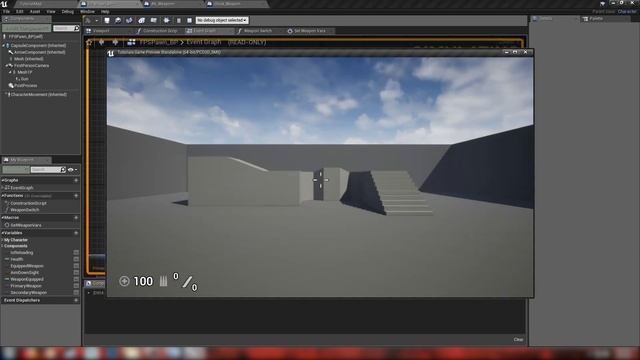Open ConstructionScript in Functions list

[28, 203]
